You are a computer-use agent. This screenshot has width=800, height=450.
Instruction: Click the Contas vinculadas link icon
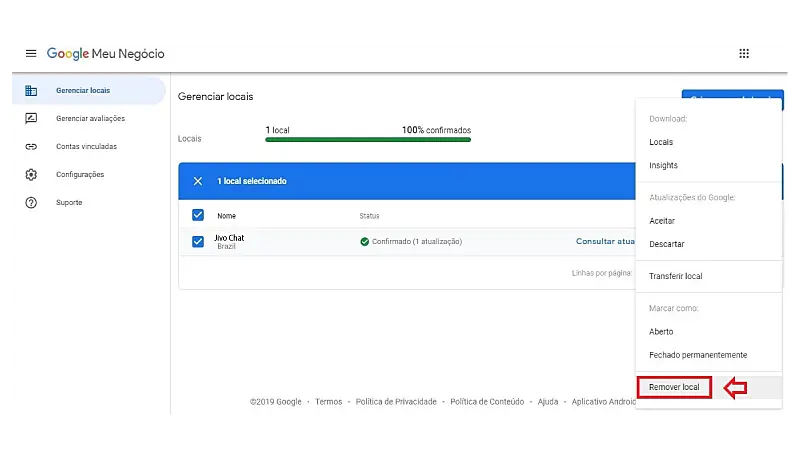coord(31,146)
